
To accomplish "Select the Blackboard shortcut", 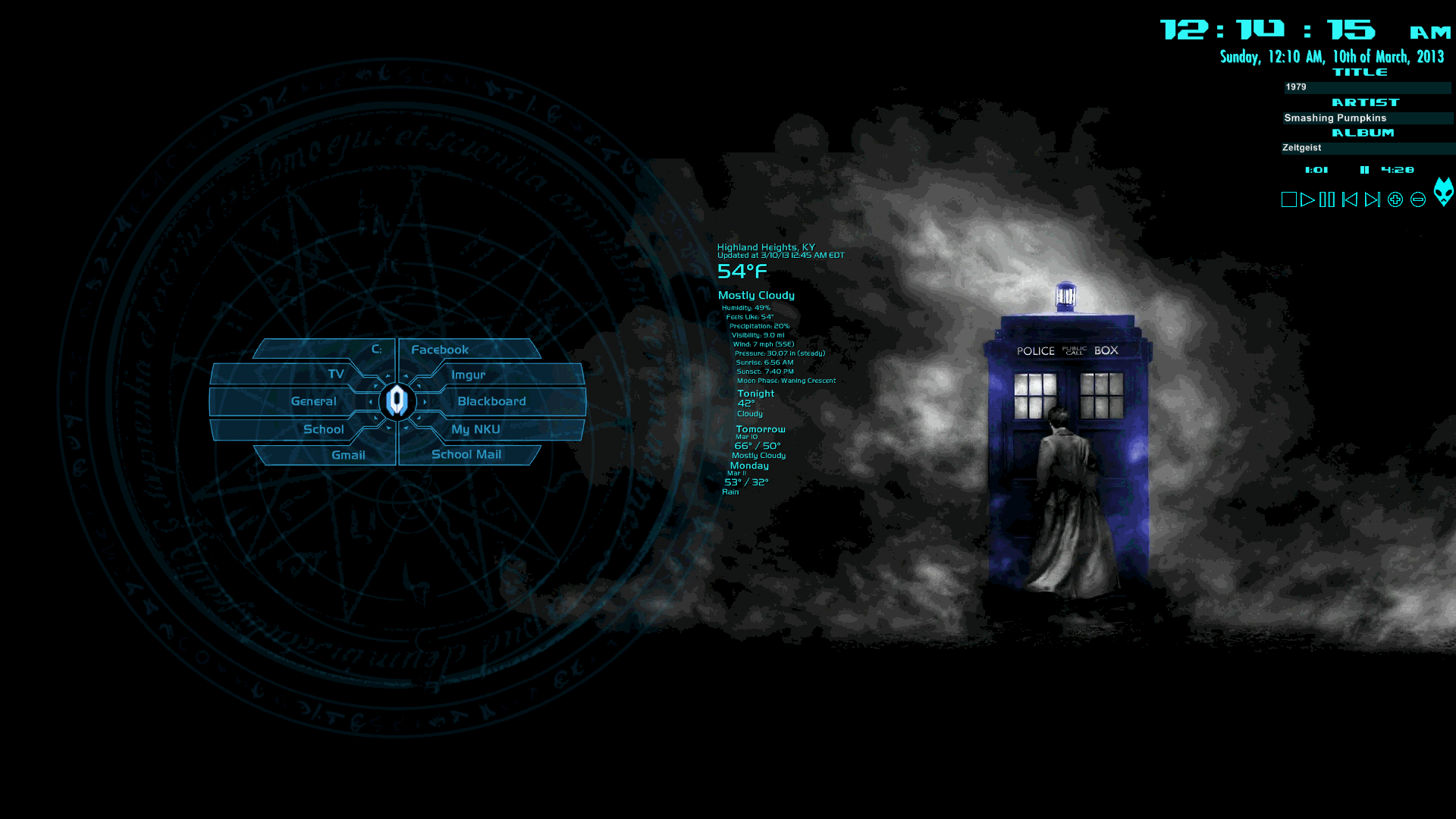I will coord(491,401).
